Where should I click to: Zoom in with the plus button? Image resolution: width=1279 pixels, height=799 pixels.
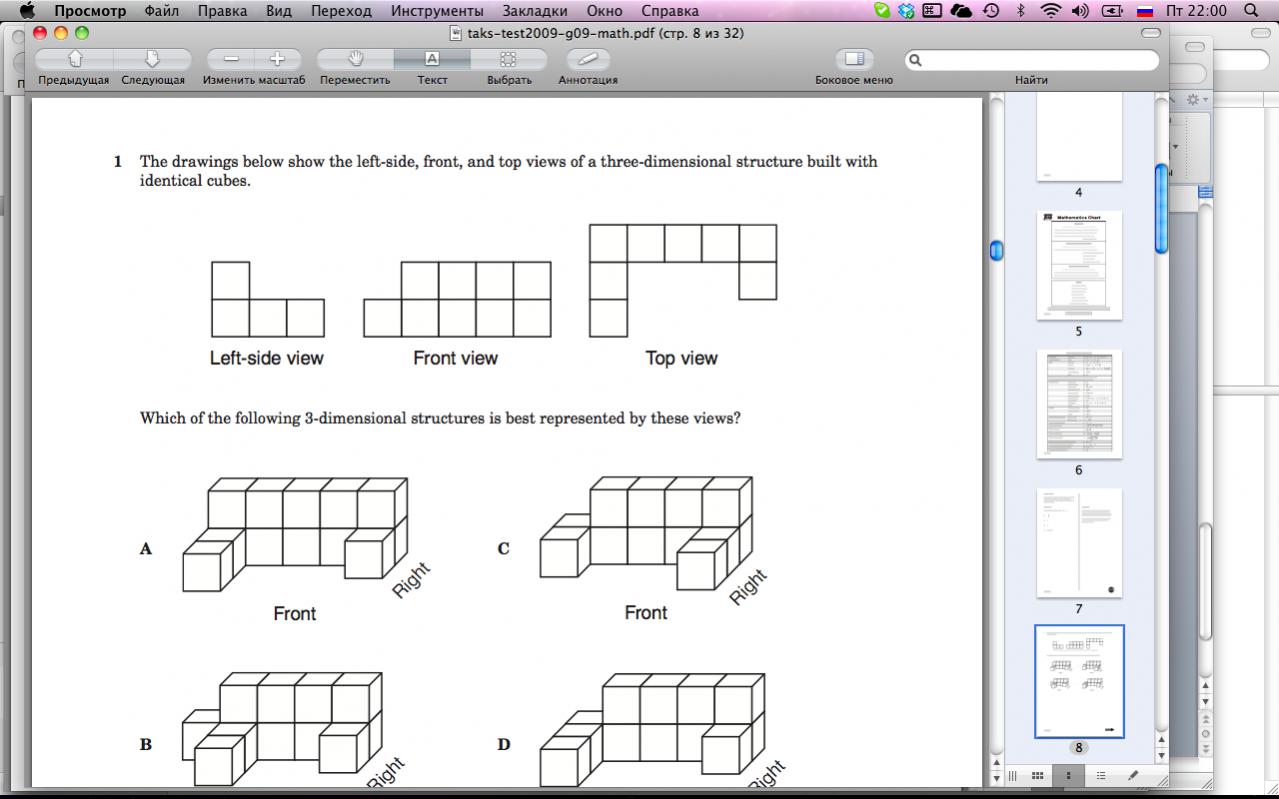tap(278, 59)
